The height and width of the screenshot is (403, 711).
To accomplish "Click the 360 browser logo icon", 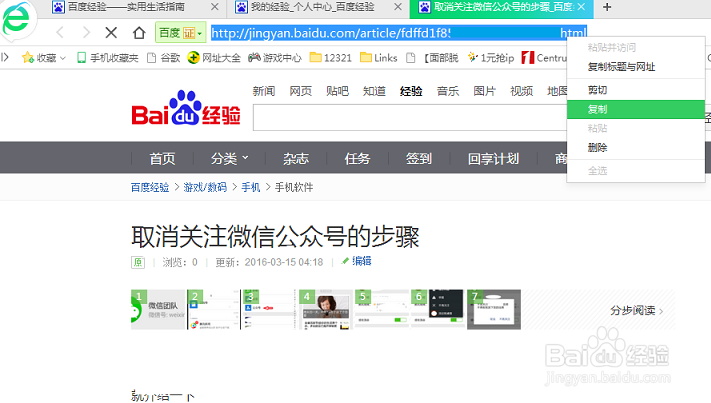I will click(17, 19).
